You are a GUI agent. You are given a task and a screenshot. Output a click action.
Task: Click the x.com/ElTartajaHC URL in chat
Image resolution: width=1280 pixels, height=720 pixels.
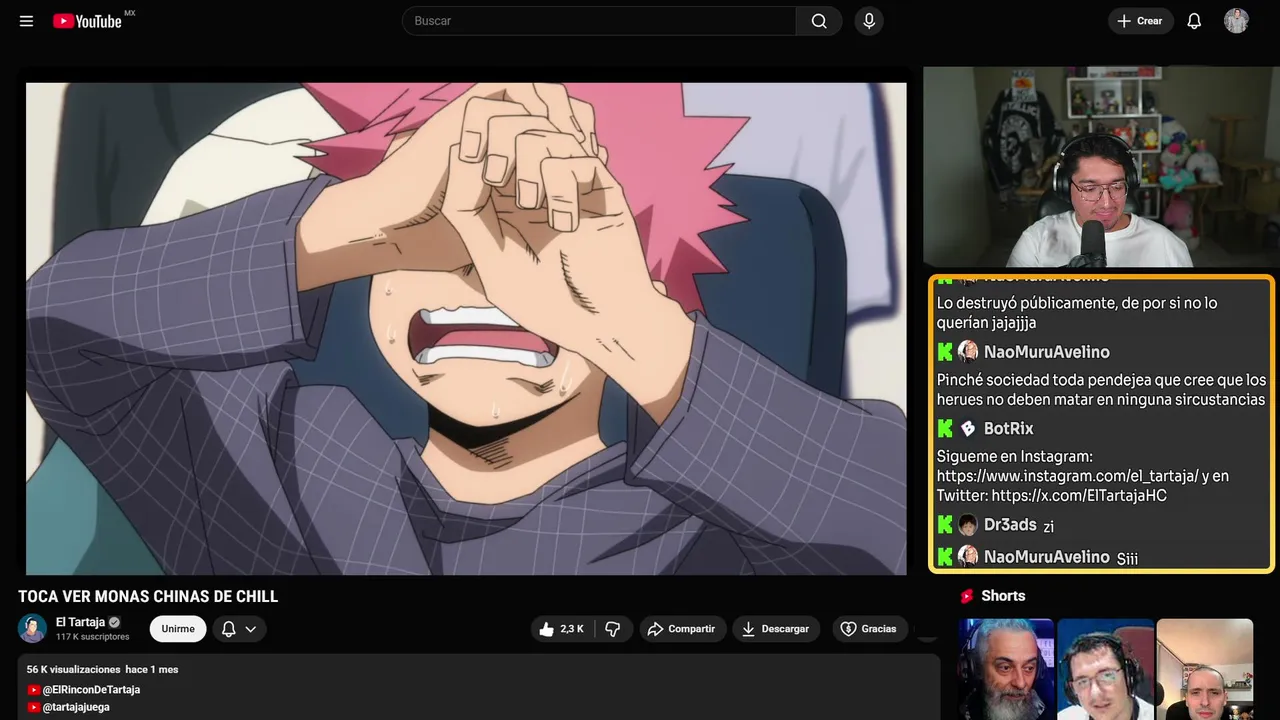(1079, 496)
